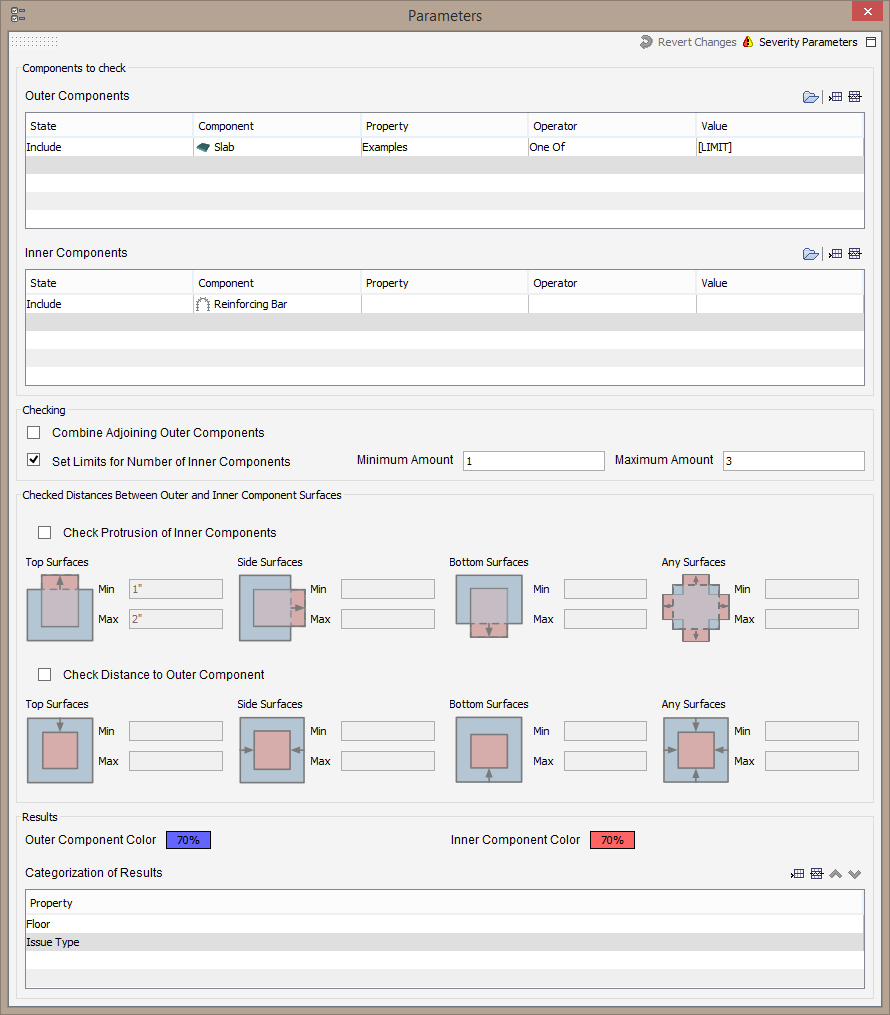Click Categorization Property column header
The width and height of the screenshot is (890, 1015).
(x=445, y=903)
